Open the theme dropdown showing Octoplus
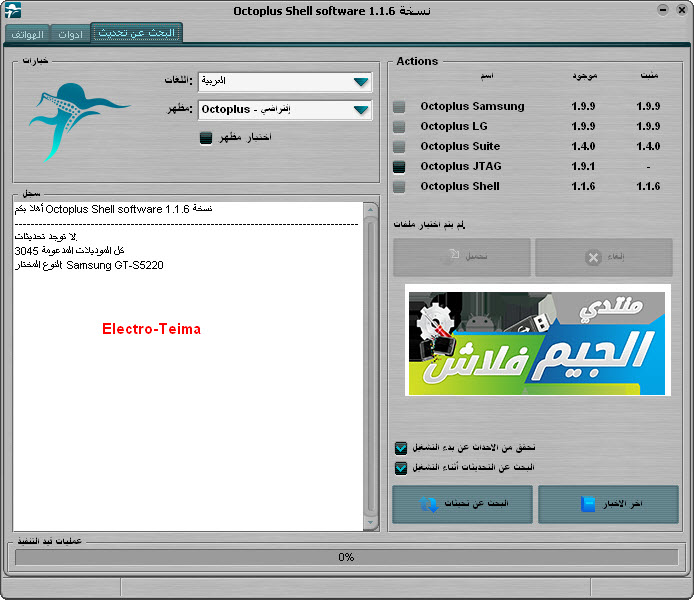694x600 pixels. point(285,110)
